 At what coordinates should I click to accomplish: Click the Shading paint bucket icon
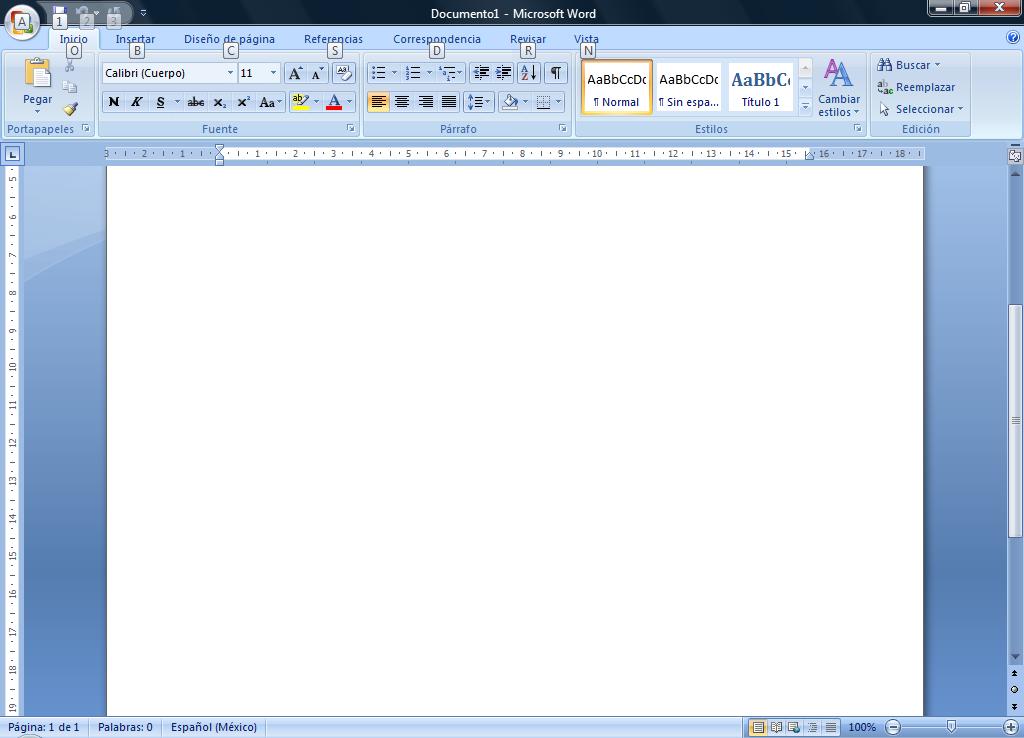510,103
